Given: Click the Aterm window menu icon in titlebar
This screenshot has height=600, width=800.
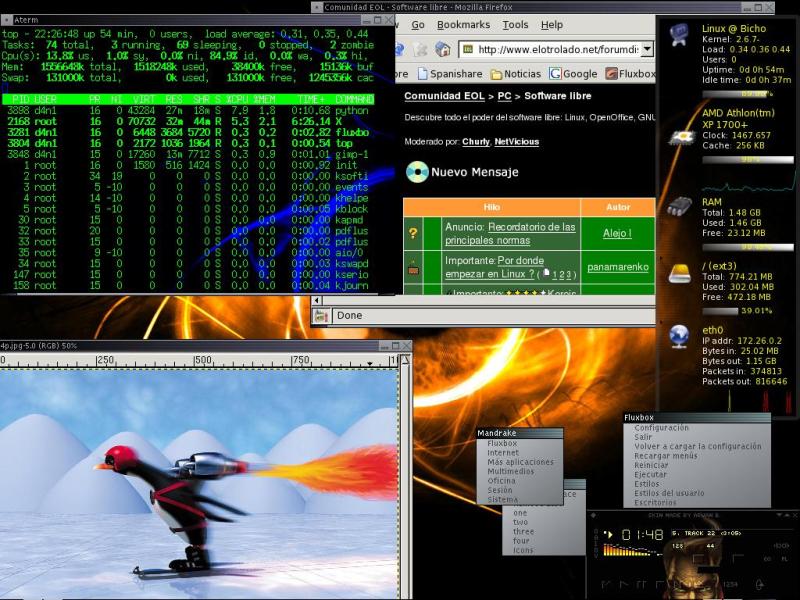Looking at the screenshot, I should tap(6, 20).
